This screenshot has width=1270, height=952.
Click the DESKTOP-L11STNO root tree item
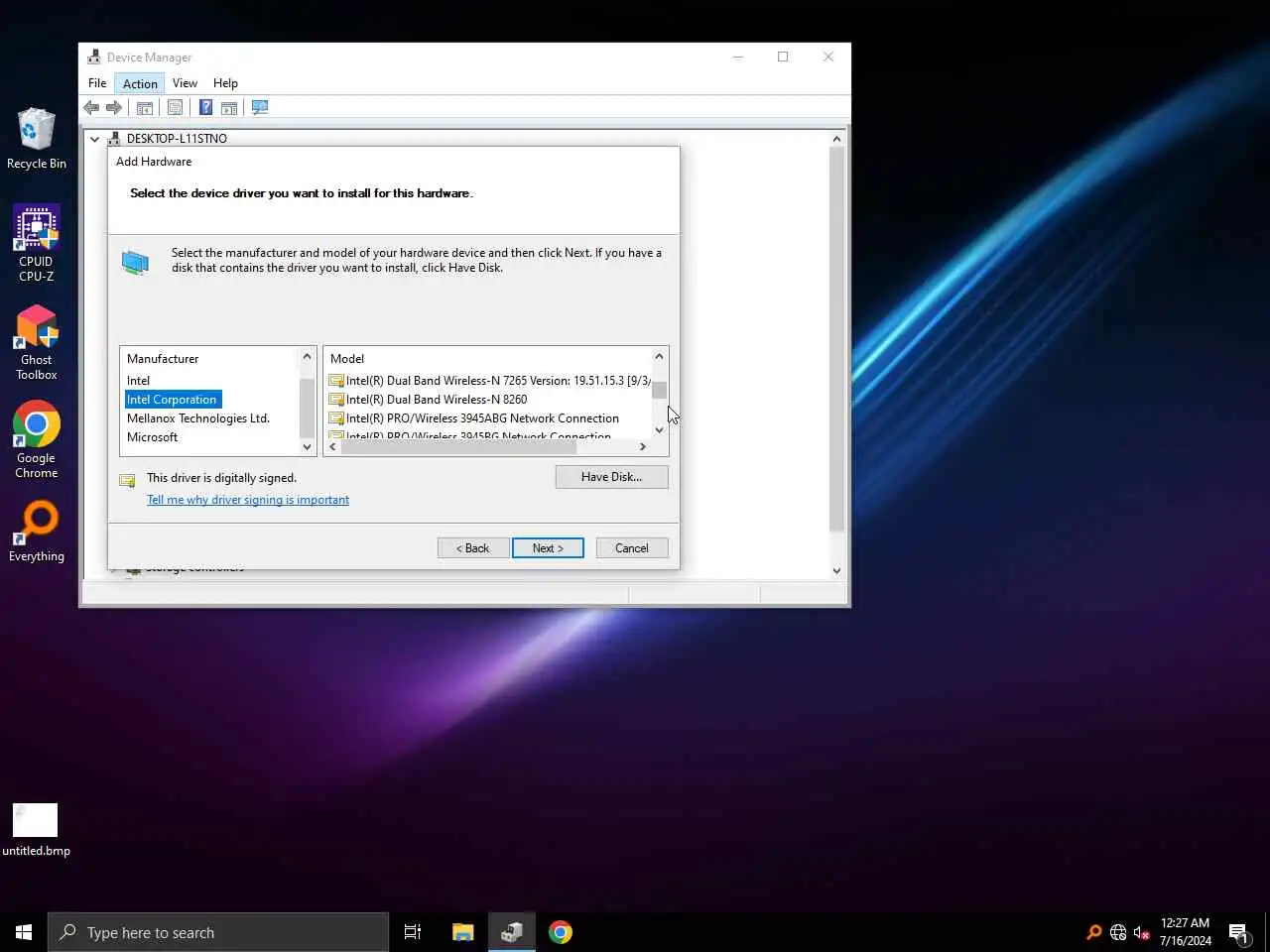point(177,139)
